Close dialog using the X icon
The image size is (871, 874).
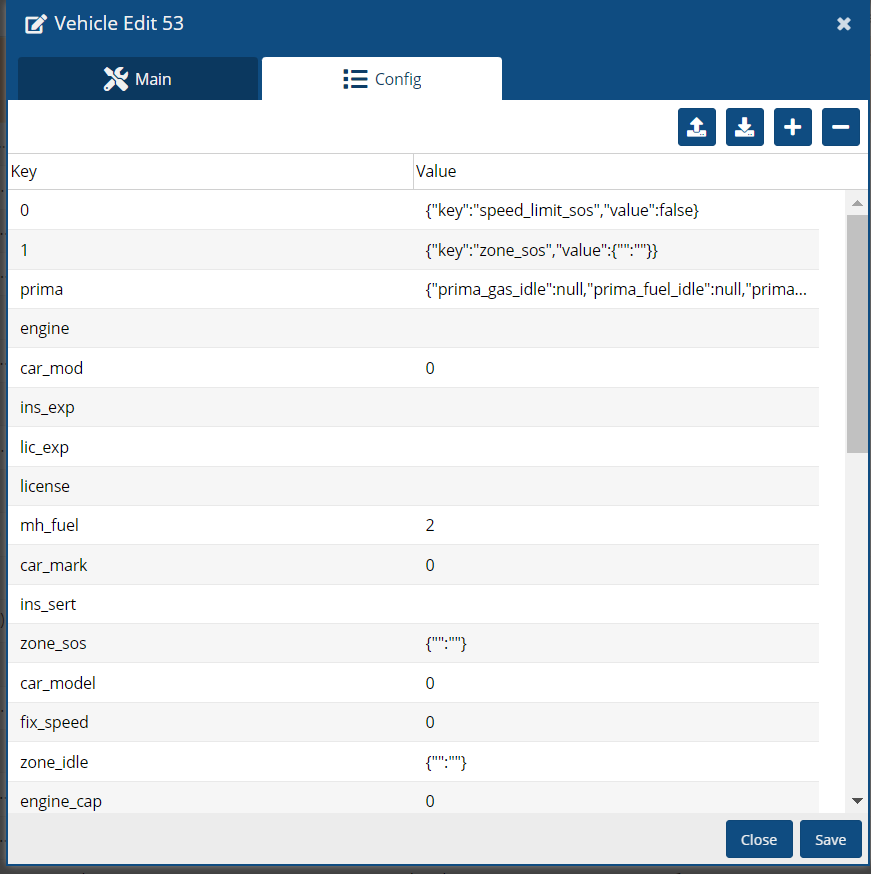(x=843, y=24)
